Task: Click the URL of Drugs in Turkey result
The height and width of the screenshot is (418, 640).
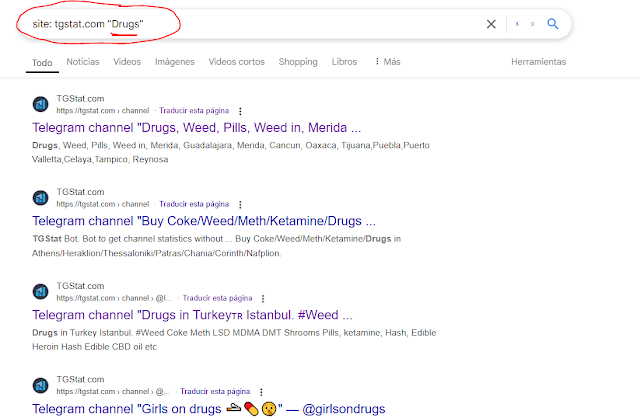Action: tap(114, 298)
